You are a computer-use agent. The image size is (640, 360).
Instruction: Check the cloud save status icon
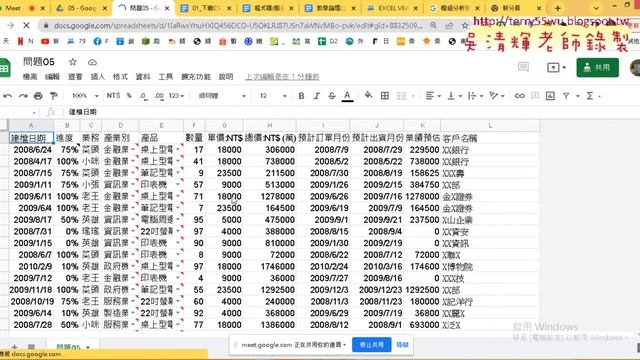coord(92,62)
